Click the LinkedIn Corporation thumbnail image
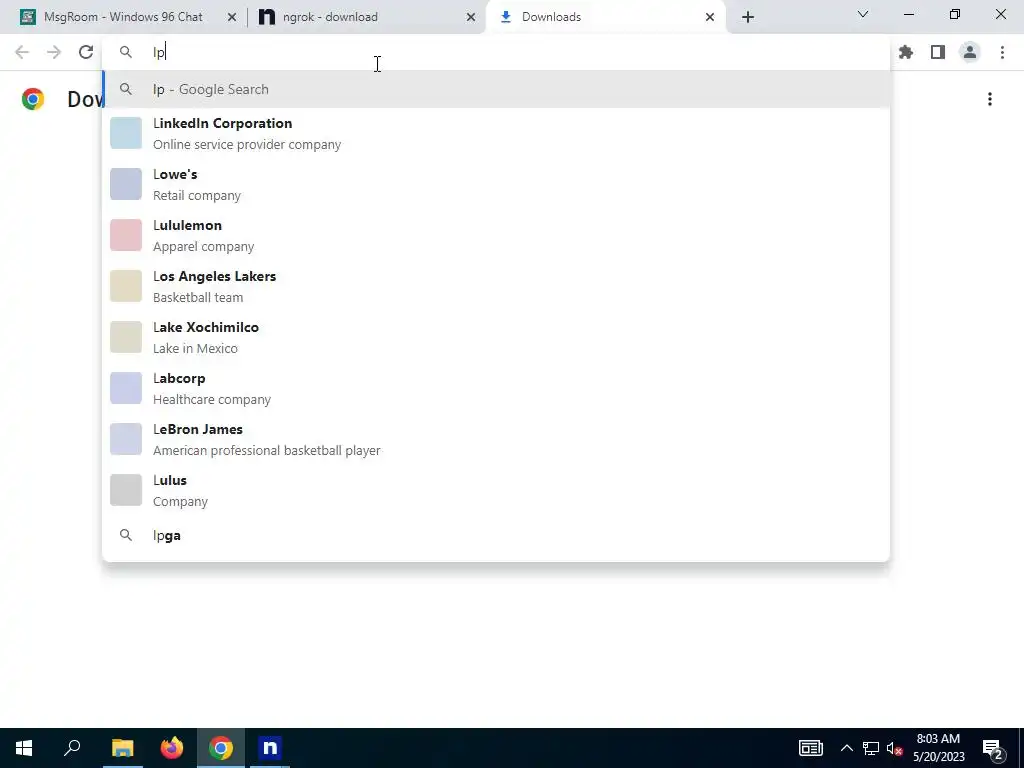This screenshot has width=1024, height=768. click(x=126, y=133)
